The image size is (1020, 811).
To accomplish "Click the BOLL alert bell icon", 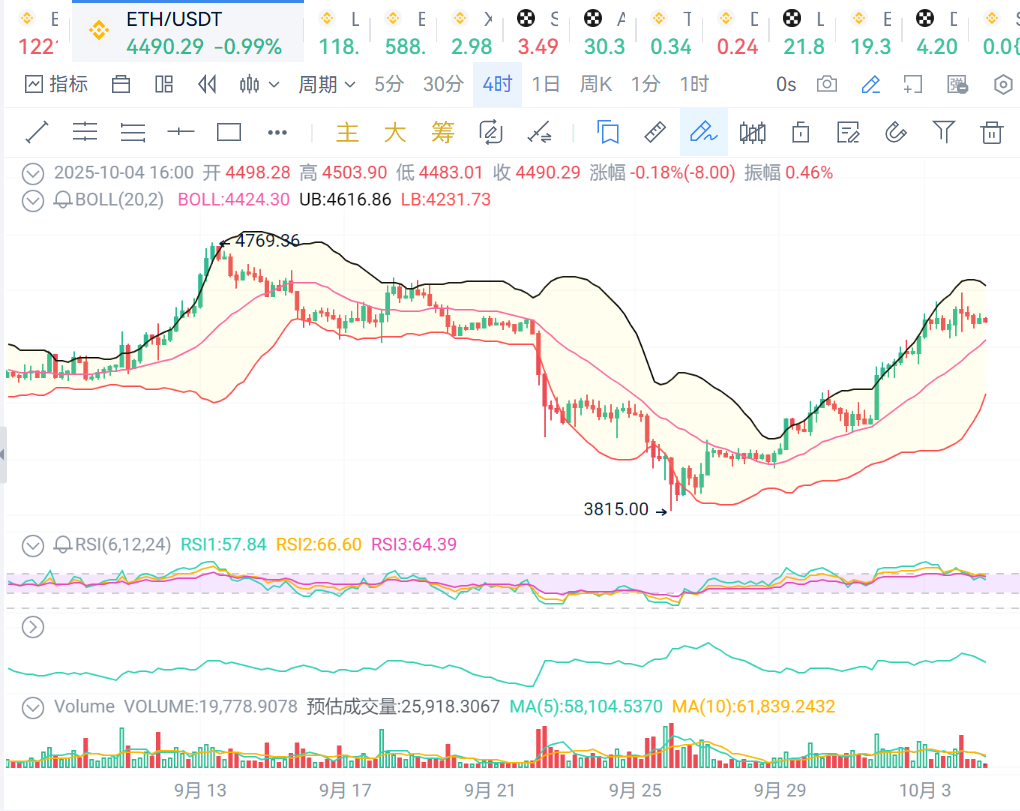I will [x=62, y=200].
